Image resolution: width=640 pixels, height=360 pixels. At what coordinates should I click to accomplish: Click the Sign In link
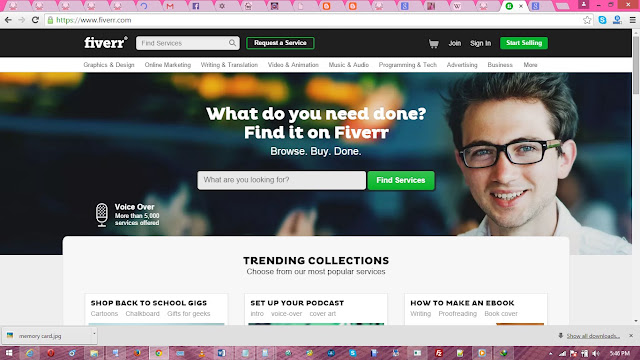(480, 43)
